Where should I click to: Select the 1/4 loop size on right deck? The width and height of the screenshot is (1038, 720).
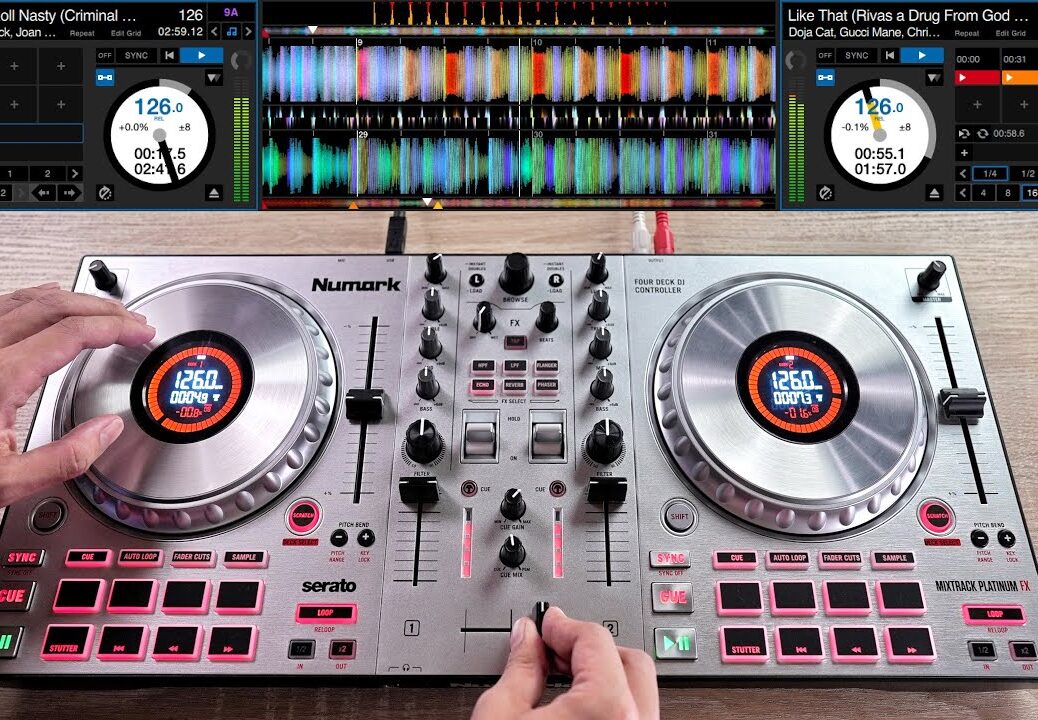tap(990, 173)
